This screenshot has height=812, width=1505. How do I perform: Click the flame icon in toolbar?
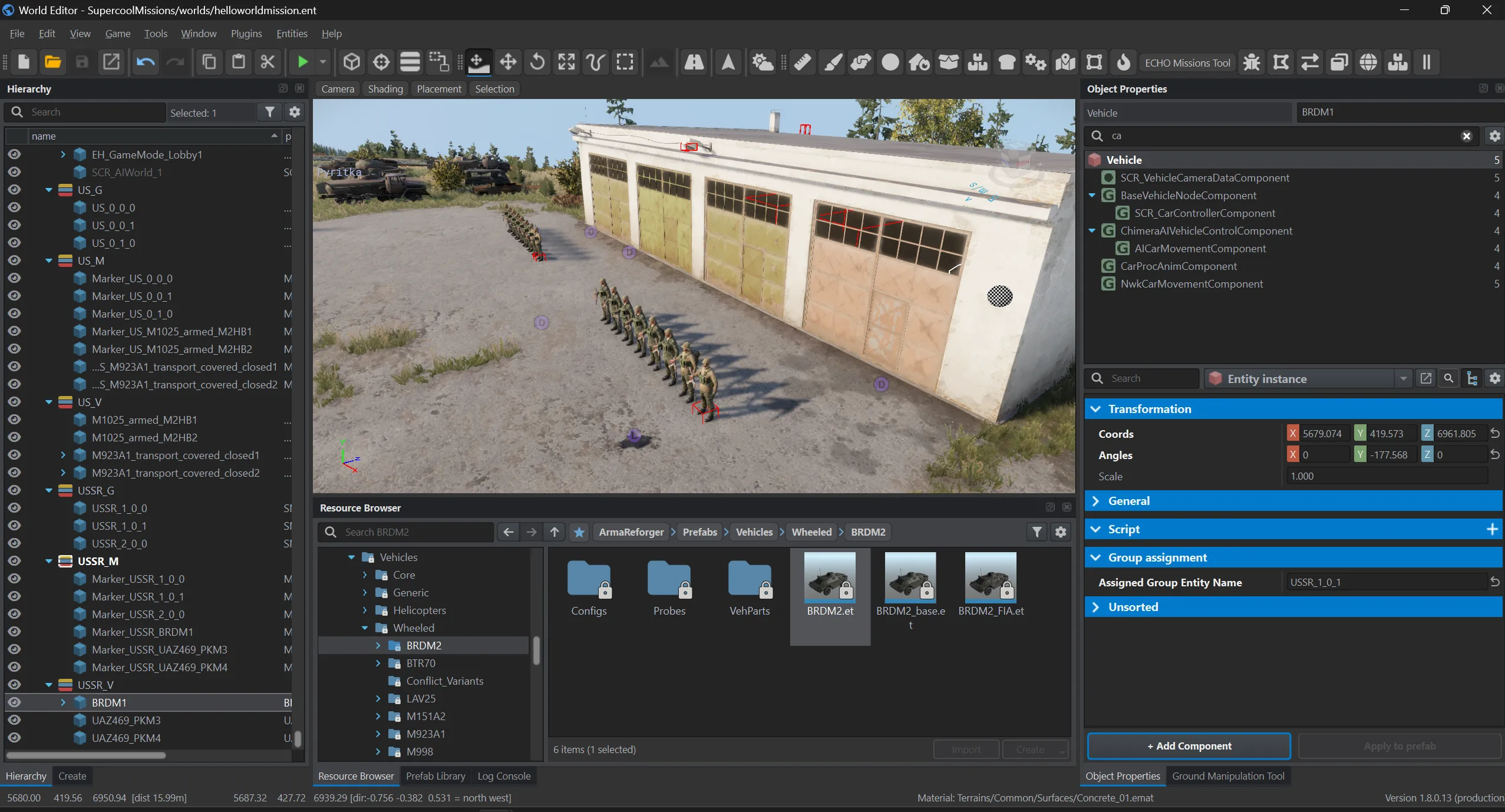tap(1124, 62)
